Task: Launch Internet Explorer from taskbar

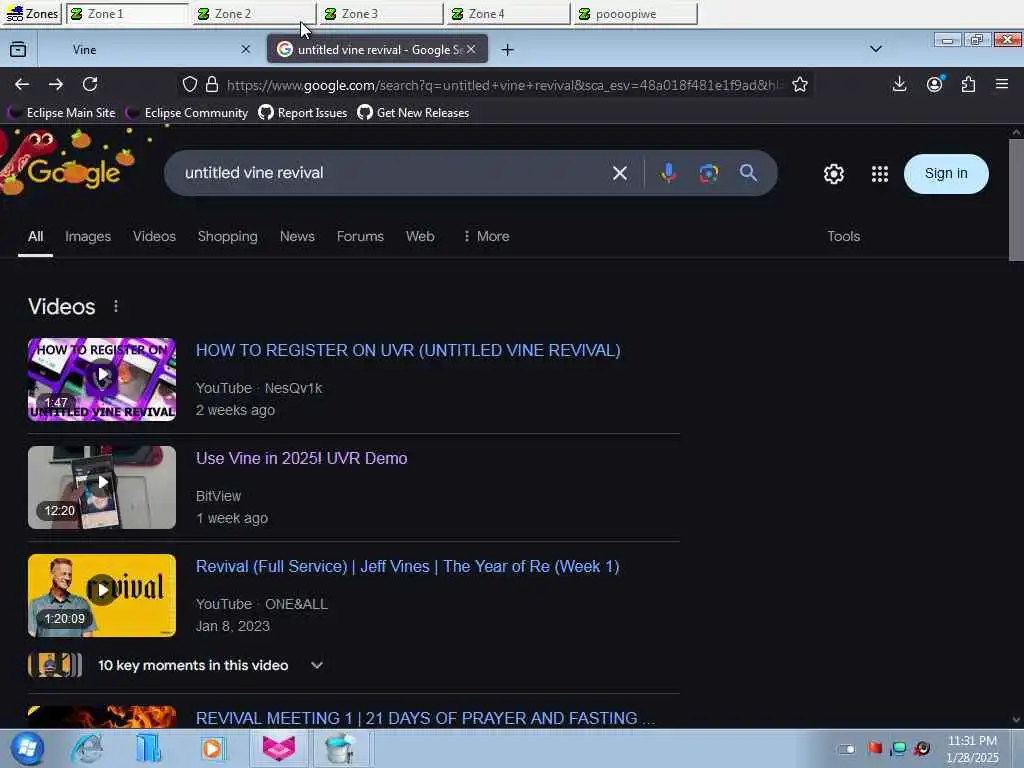Action: [87, 748]
